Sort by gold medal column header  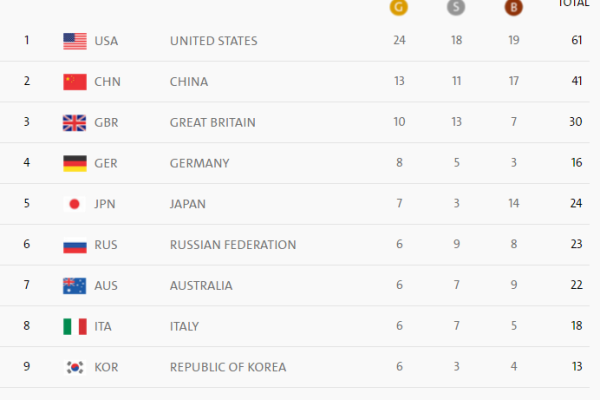[398, 5]
